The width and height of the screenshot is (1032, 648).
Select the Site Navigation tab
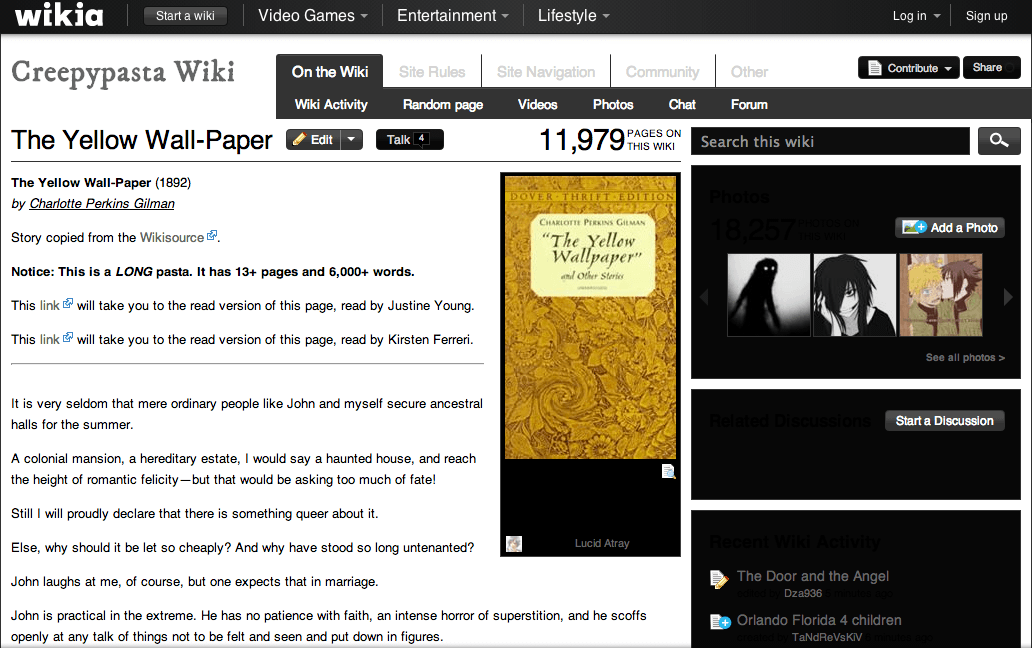point(546,72)
